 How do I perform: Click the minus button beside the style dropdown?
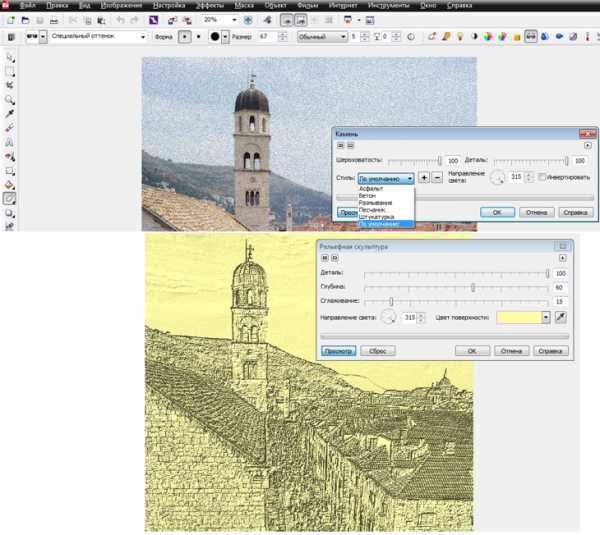(x=437, y=177)
